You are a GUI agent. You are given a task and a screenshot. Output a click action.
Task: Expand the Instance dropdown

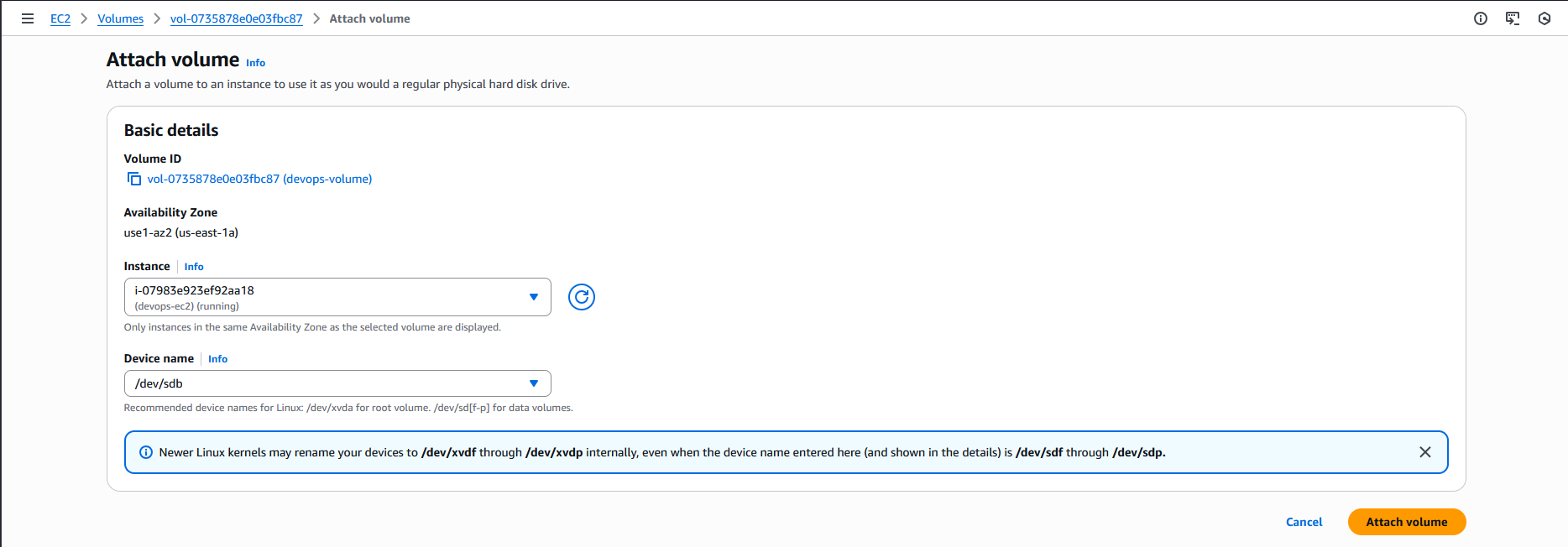pyautogui.click(x=337, y=297)
